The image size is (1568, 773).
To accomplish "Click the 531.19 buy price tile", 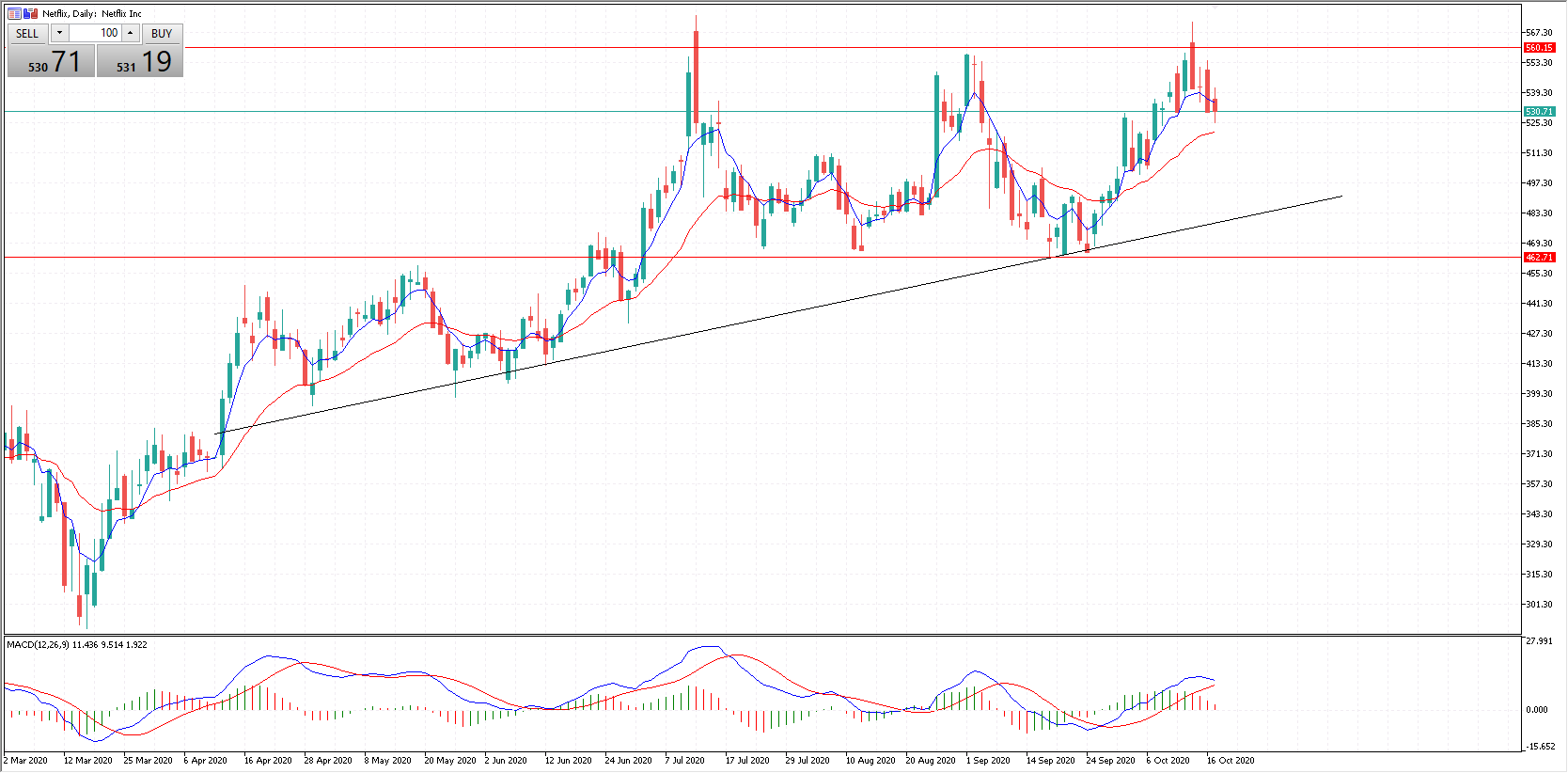I will 140,62.
